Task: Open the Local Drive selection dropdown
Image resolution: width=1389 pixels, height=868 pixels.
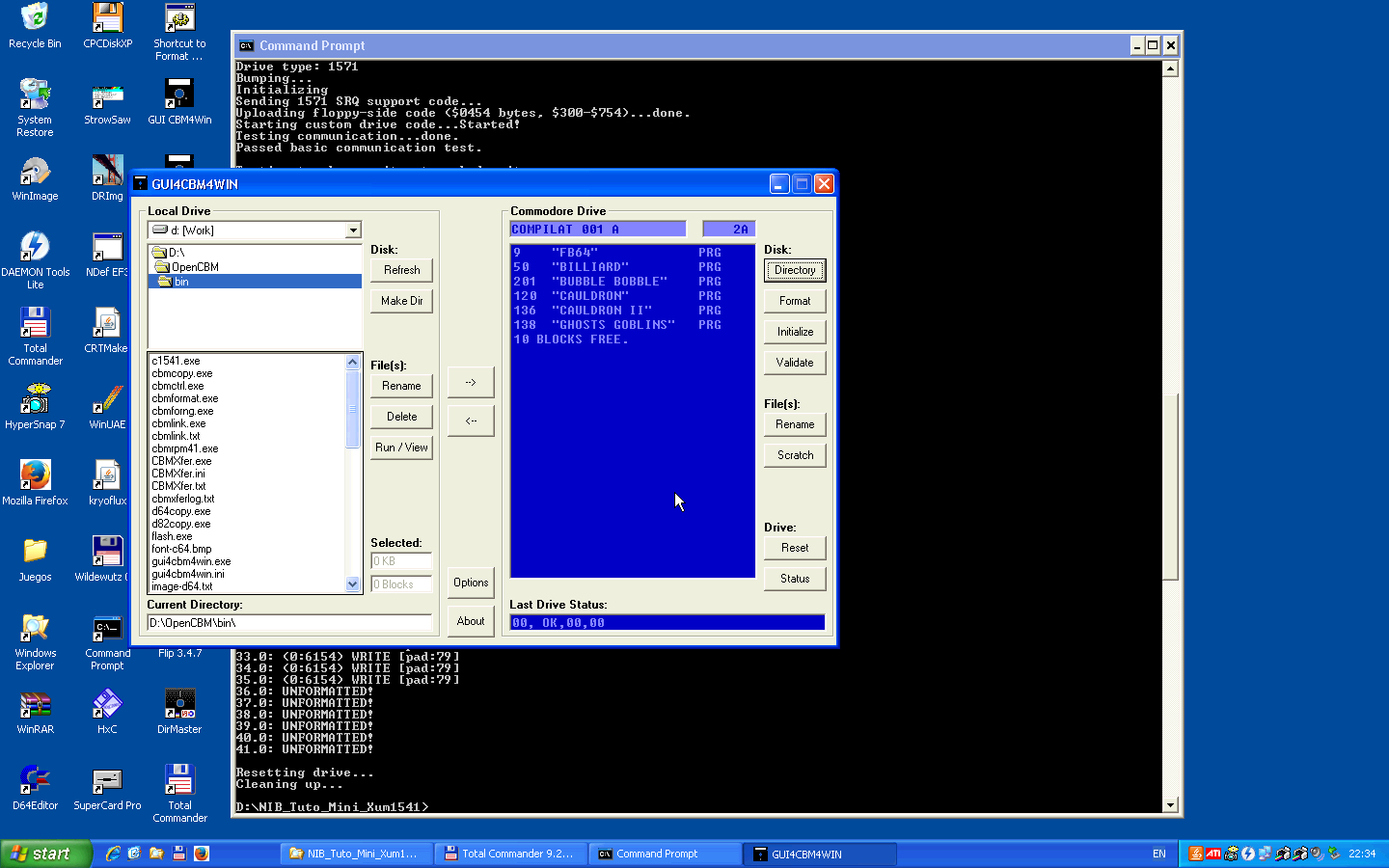Action: coord(353,231)
